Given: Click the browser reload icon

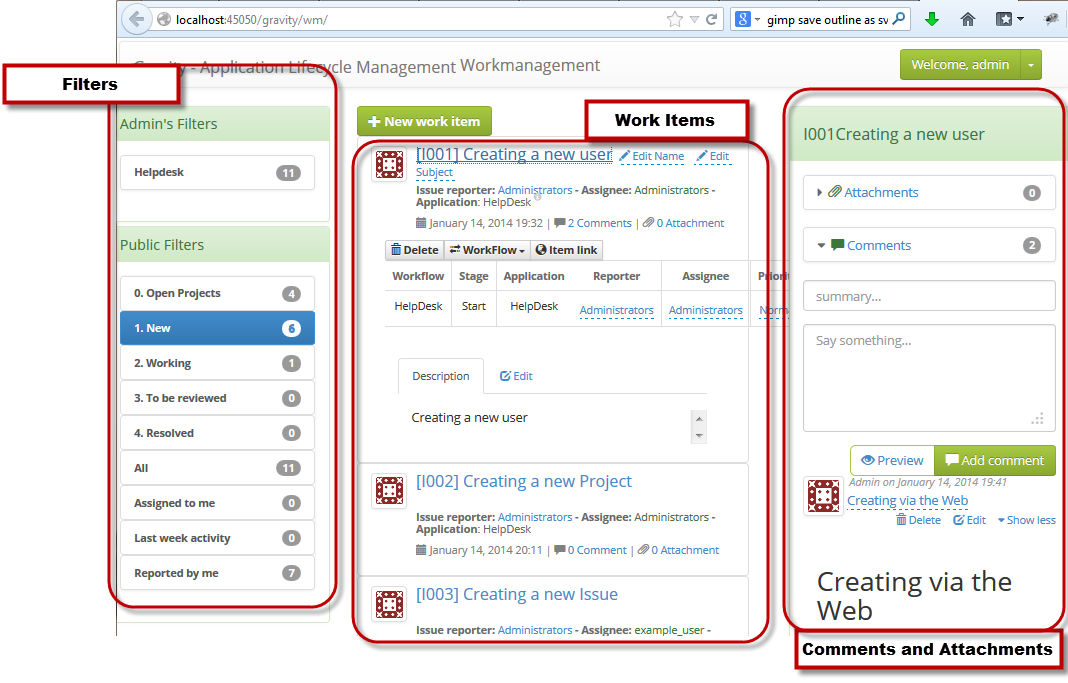Looking at the screenshot, I should (x=711, y=19).
